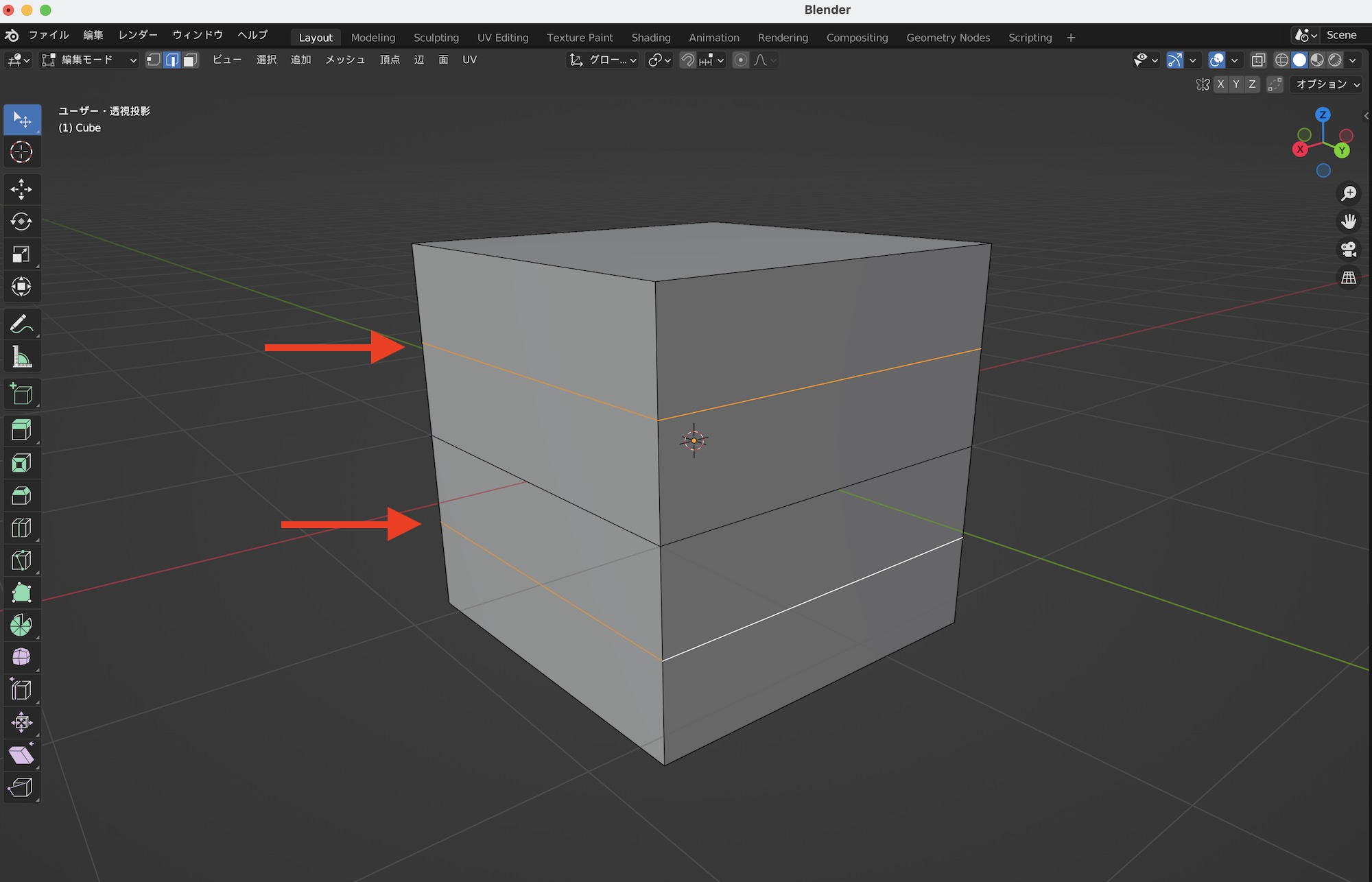Enable snapping magnet toggle

(687, 60)
